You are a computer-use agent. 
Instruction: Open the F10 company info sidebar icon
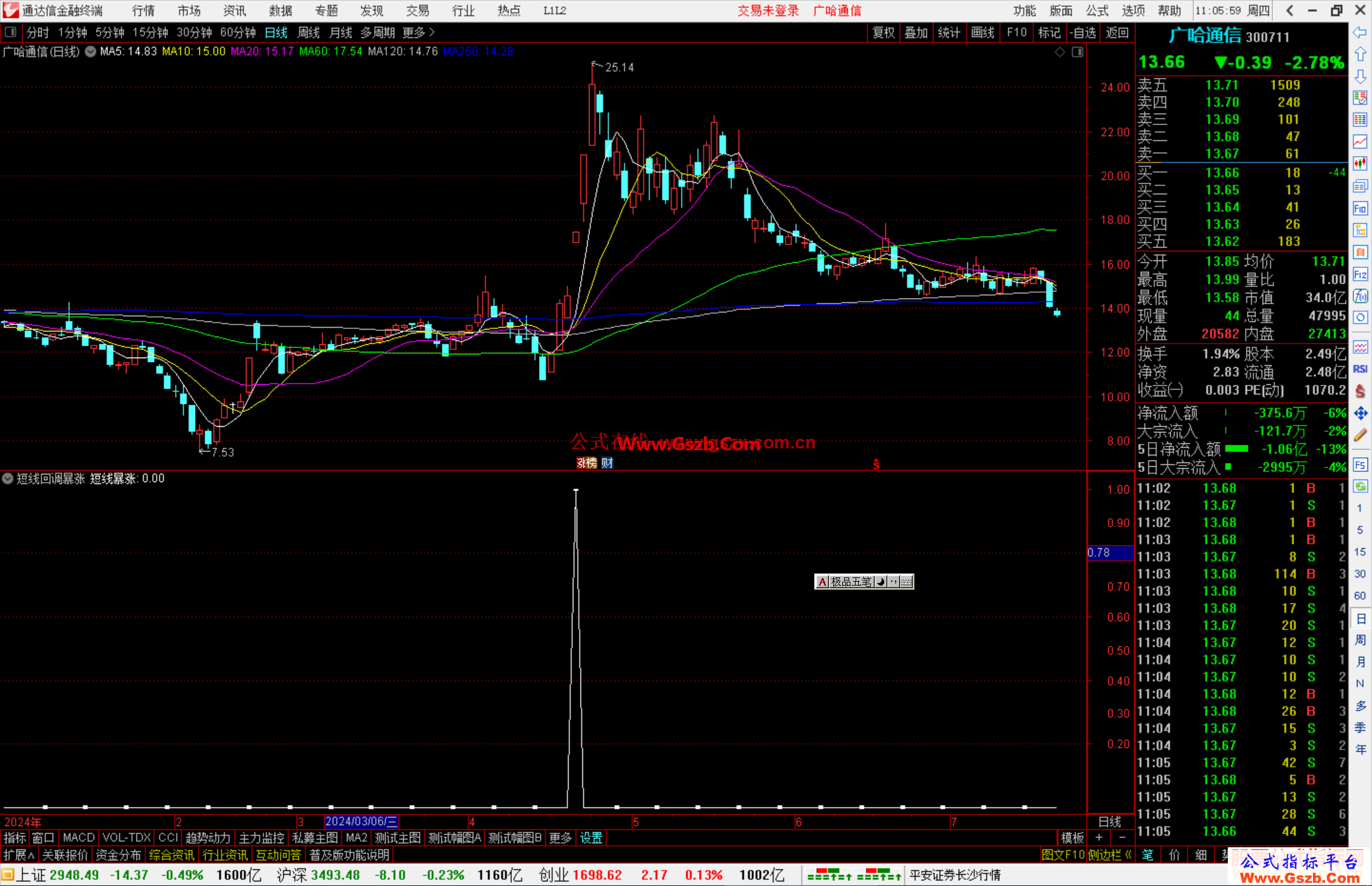tap(1360, 208)
